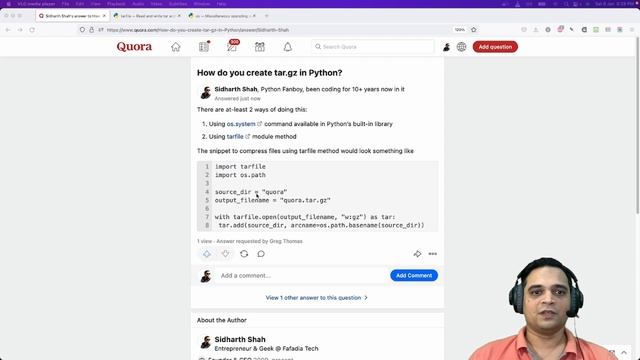Open the Playback menu in menu bar
640x360 pixels.
coord(116,4)
